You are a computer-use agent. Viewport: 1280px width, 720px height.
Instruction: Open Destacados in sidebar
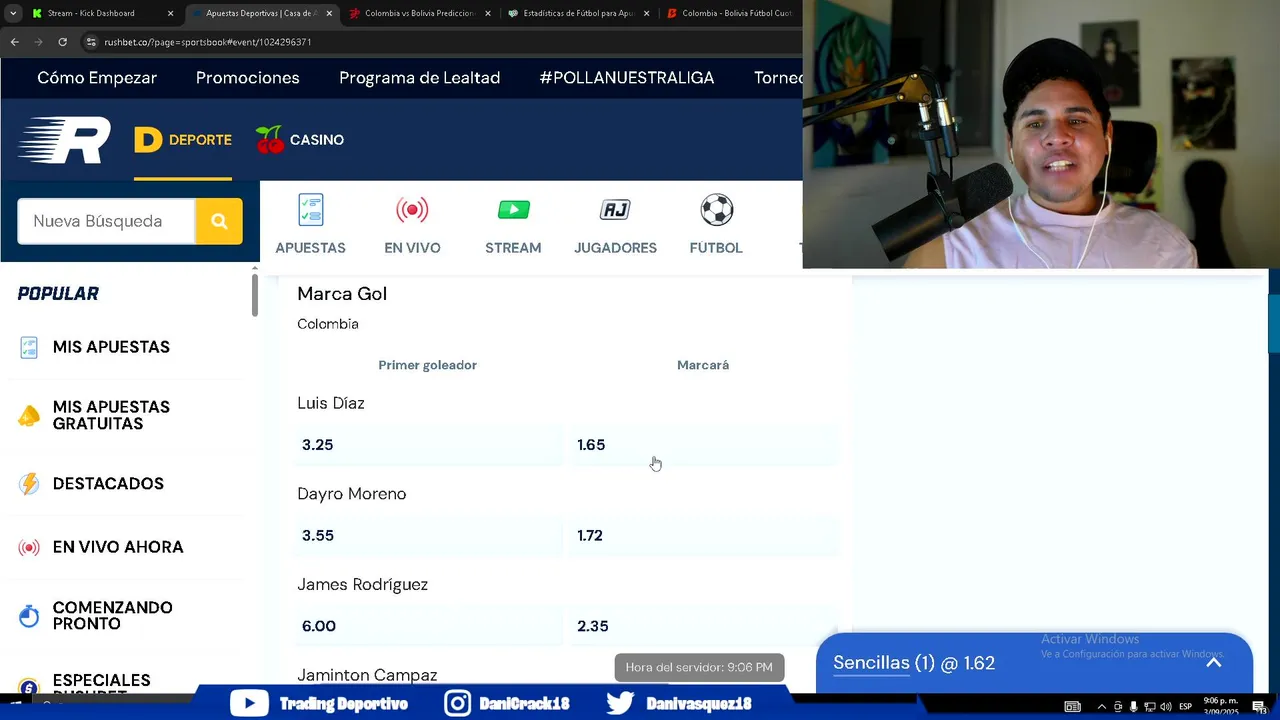point(108,484)
